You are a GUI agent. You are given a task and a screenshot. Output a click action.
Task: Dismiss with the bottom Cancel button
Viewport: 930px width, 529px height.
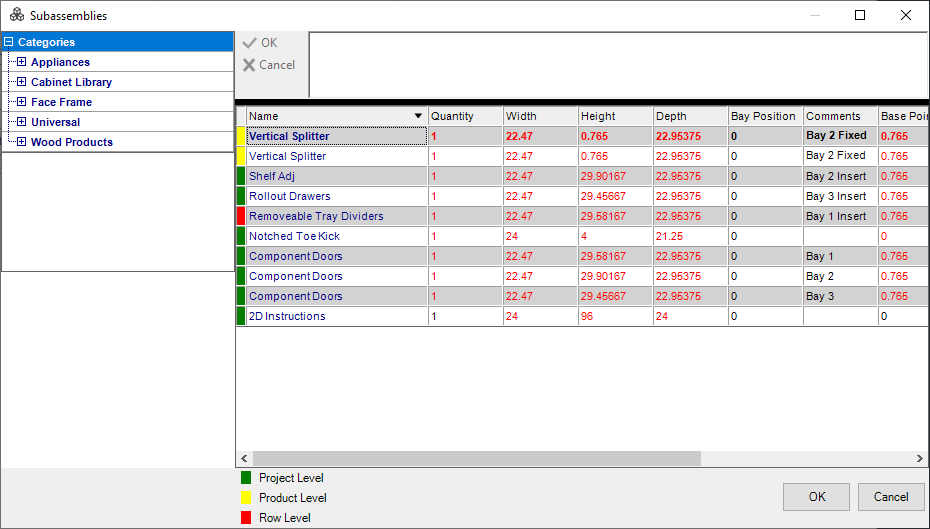point(891,497)
